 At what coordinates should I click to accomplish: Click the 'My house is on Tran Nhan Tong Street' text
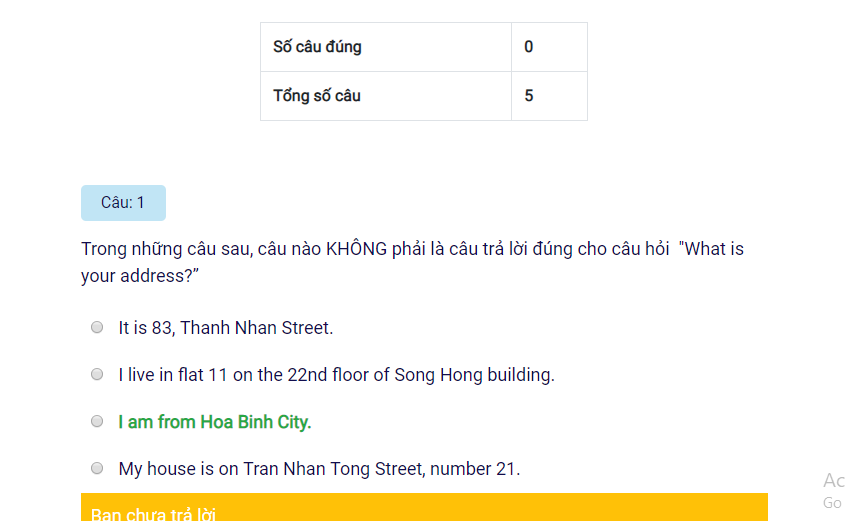[x=319, y=468]
